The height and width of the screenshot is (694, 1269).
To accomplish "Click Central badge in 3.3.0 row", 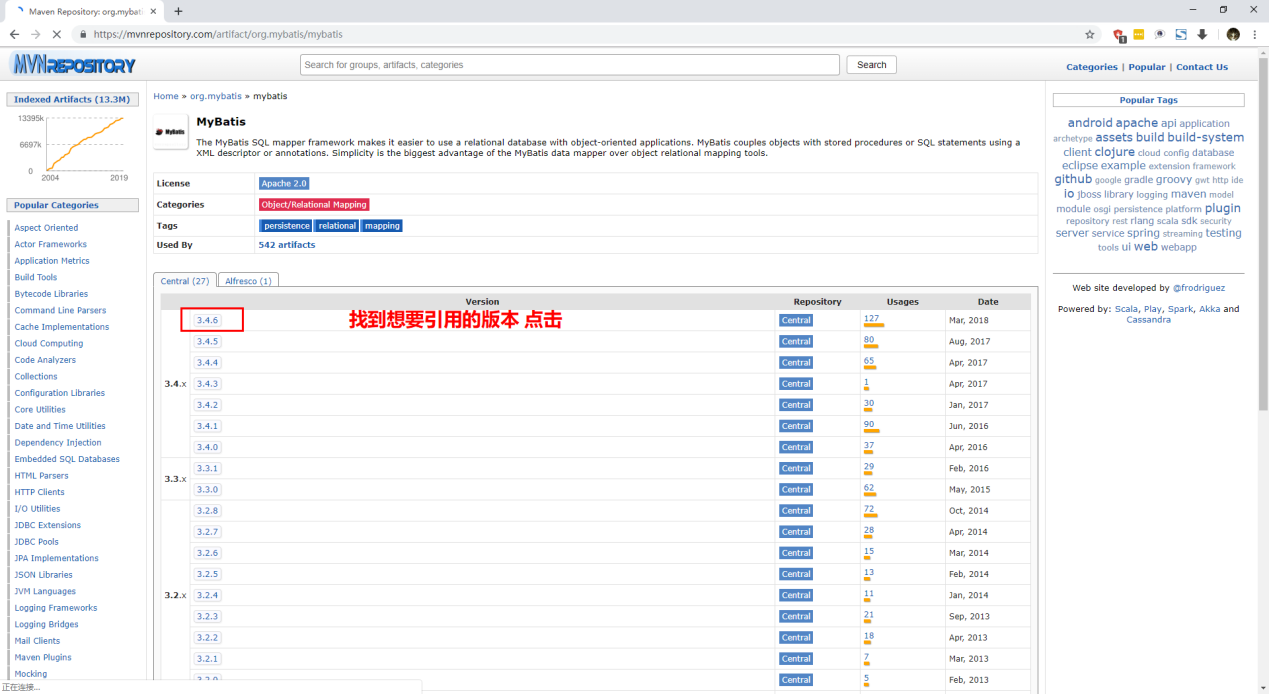I will (796, 490).
